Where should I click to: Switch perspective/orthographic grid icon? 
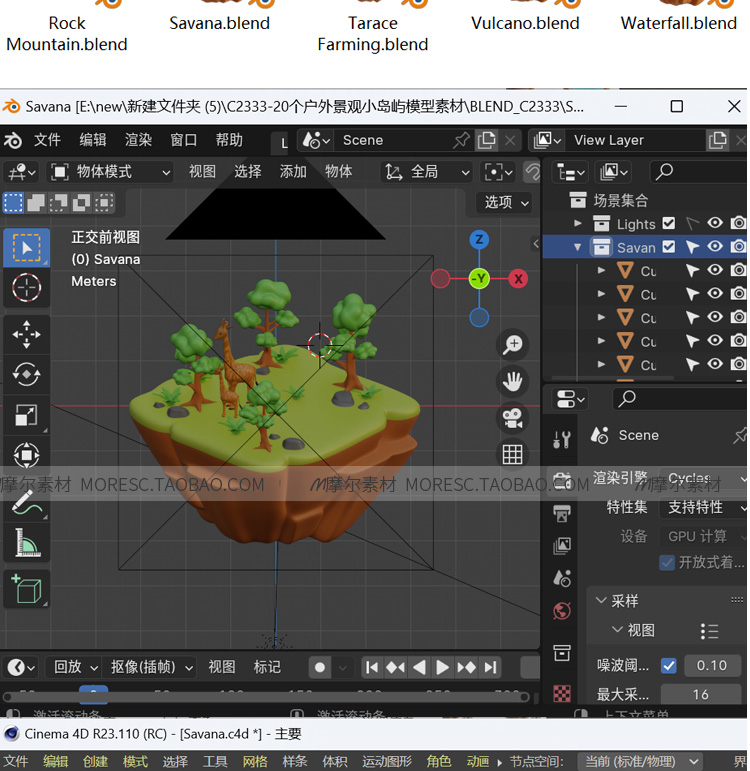tap(512, 454)
